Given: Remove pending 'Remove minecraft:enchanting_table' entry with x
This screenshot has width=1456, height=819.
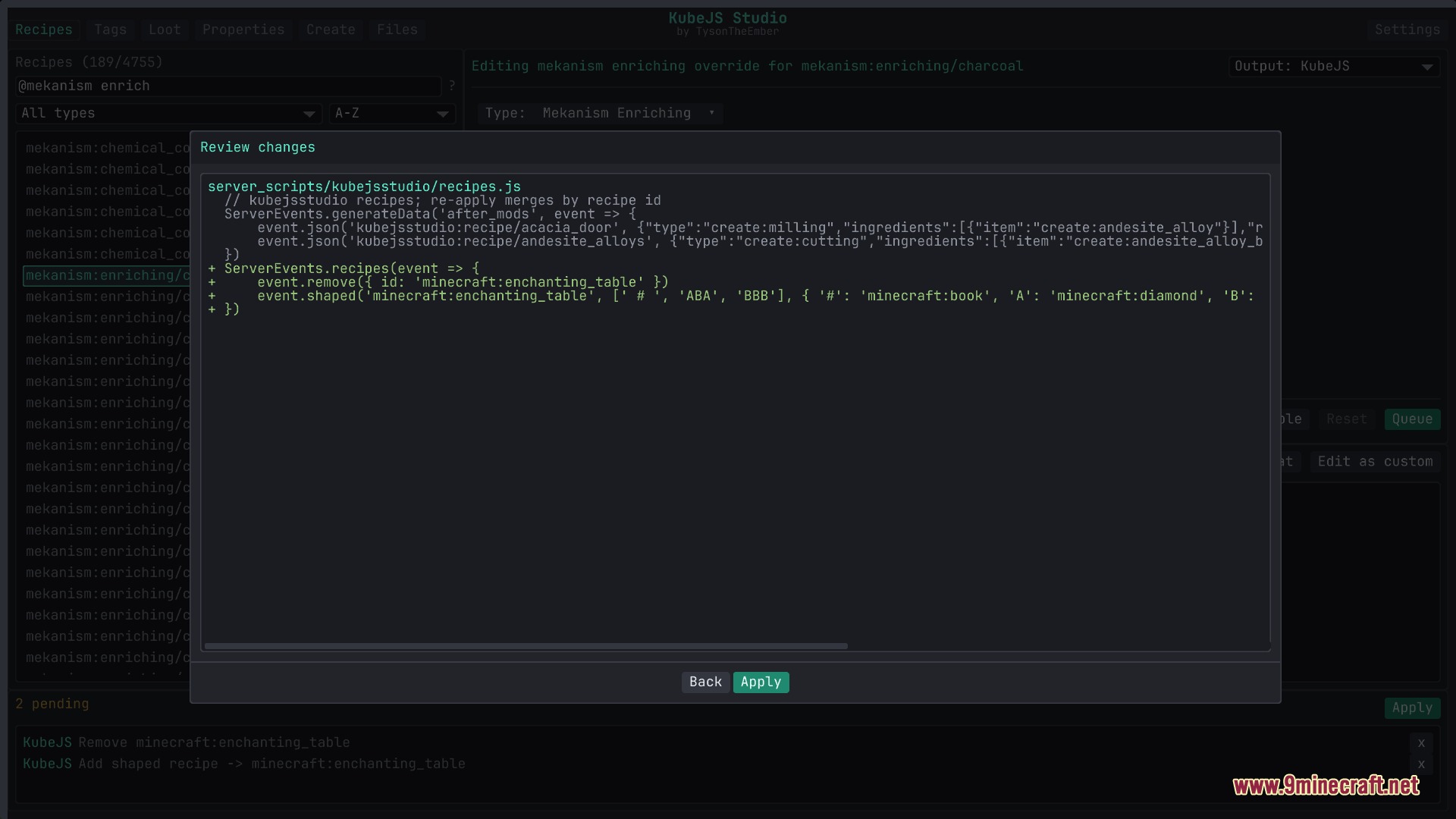Looking at the screenshot, I should (x=1421, y=743).
